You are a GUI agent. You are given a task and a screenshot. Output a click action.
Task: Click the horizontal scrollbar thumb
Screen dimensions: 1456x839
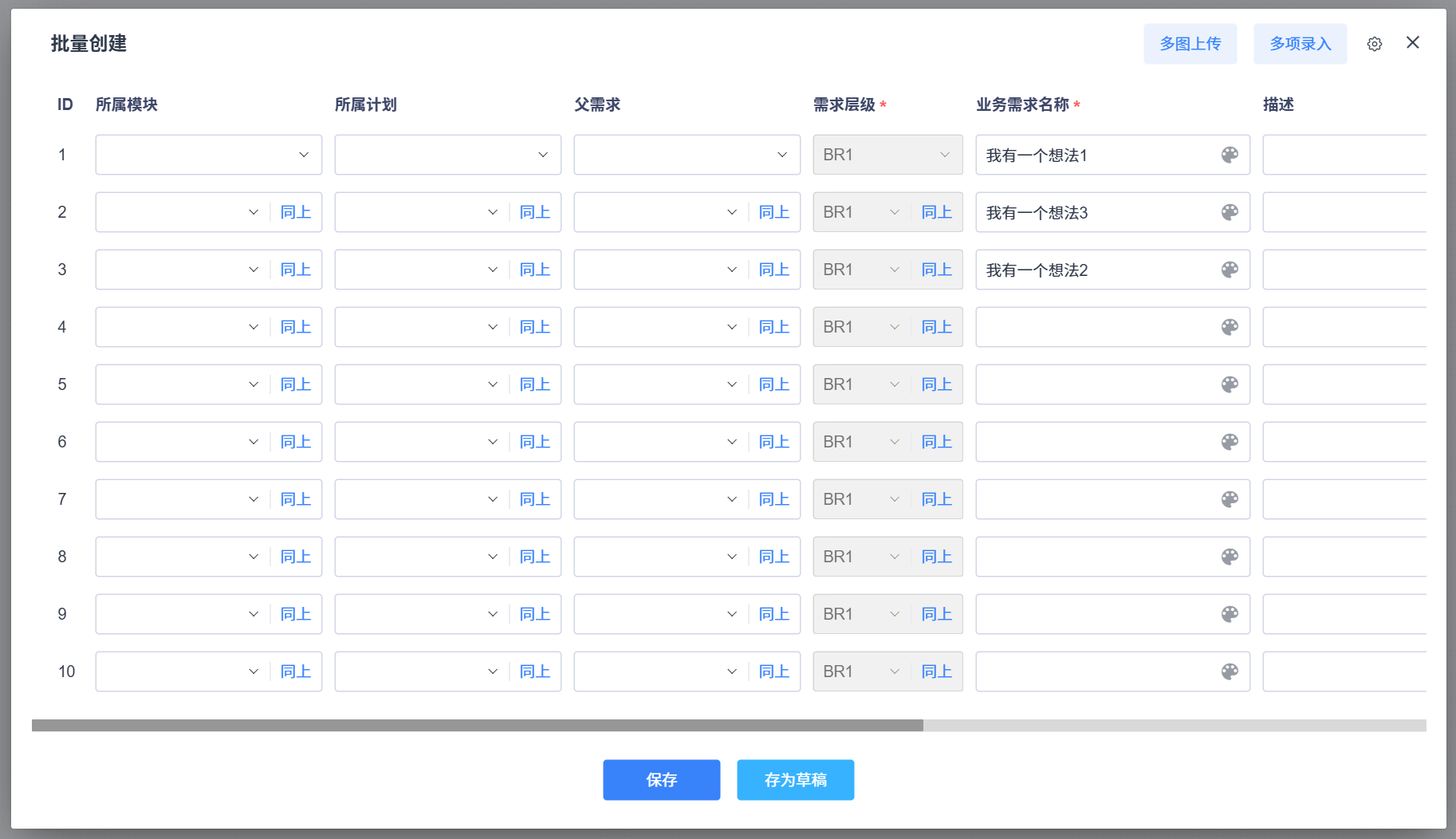click(478, 726)
